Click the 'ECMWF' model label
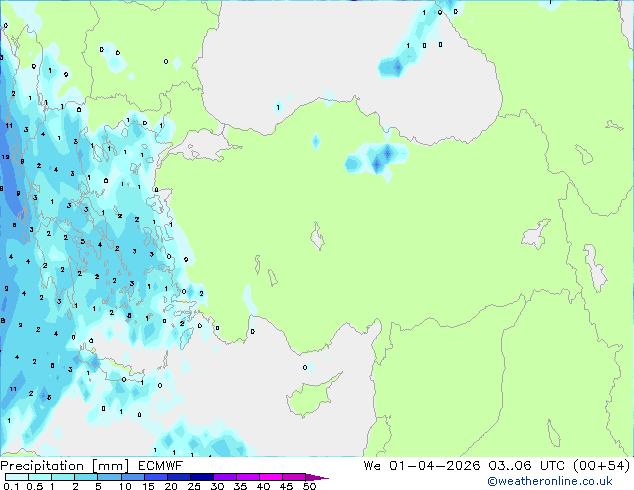Image resolution: width=634 pixels, height=490 pixels. pos(161,466)
